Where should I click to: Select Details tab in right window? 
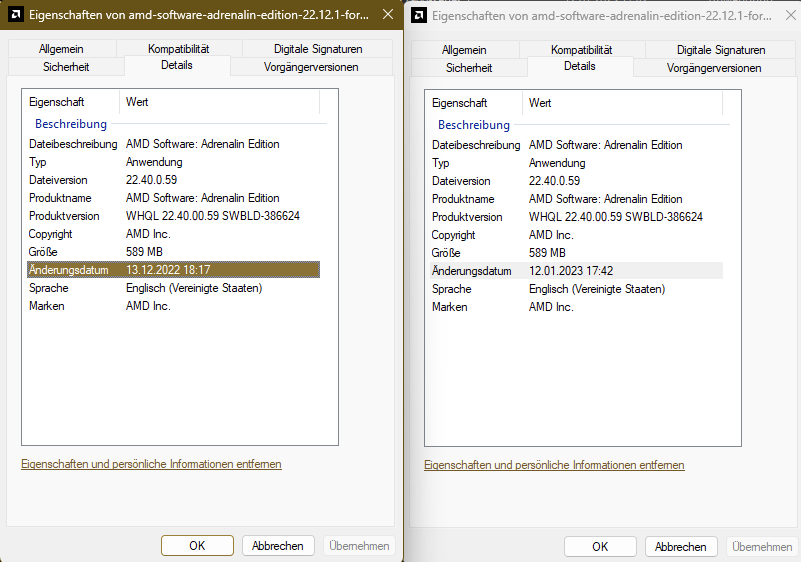pyautogui.click(x=580, y=66)
